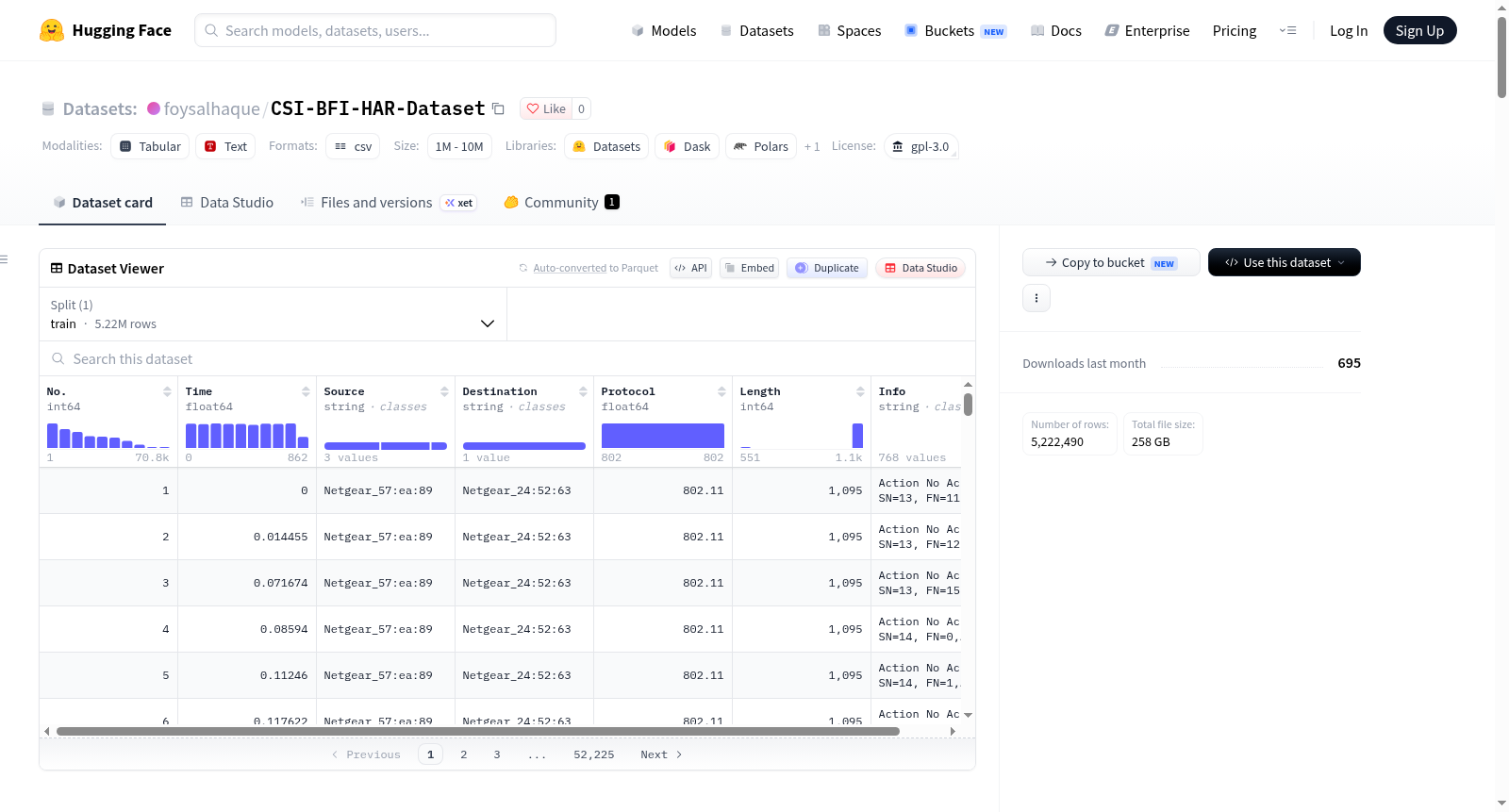1509x812 pixels.
Task: Jump to last page 52,225
Action: click(x=594, y=754)
